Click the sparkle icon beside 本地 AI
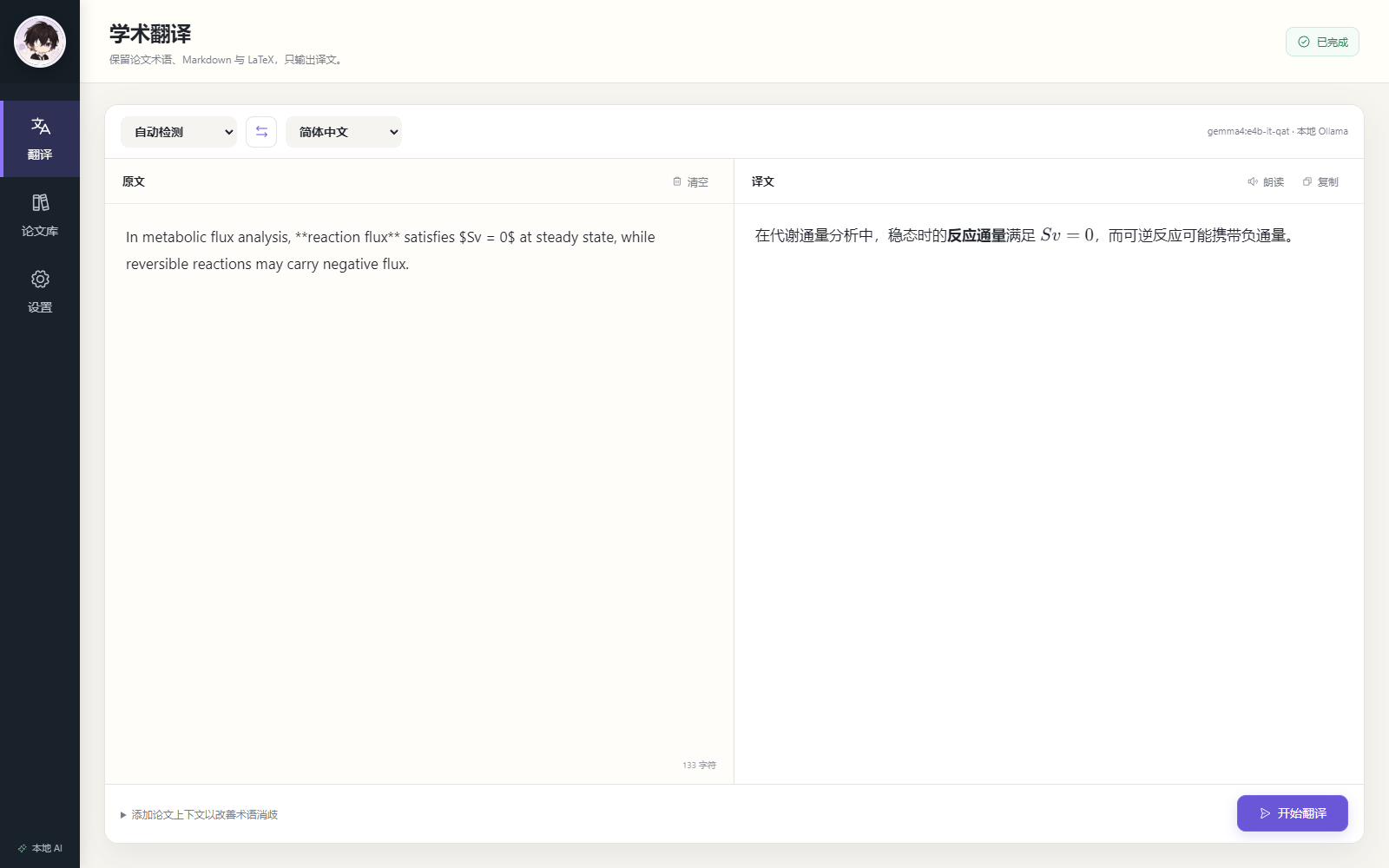 [23, 848]
